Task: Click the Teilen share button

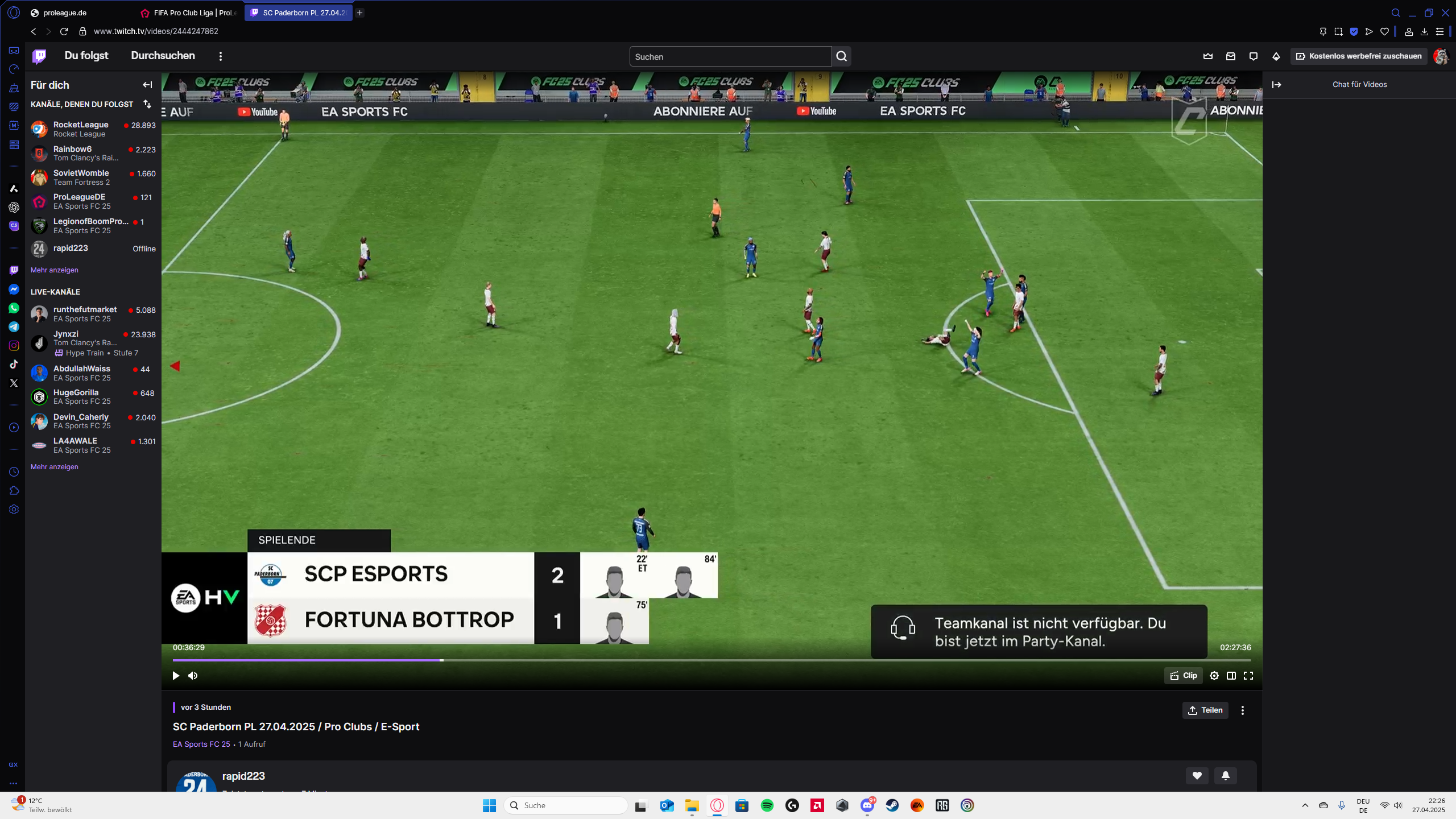Action: pos(1205,710)
